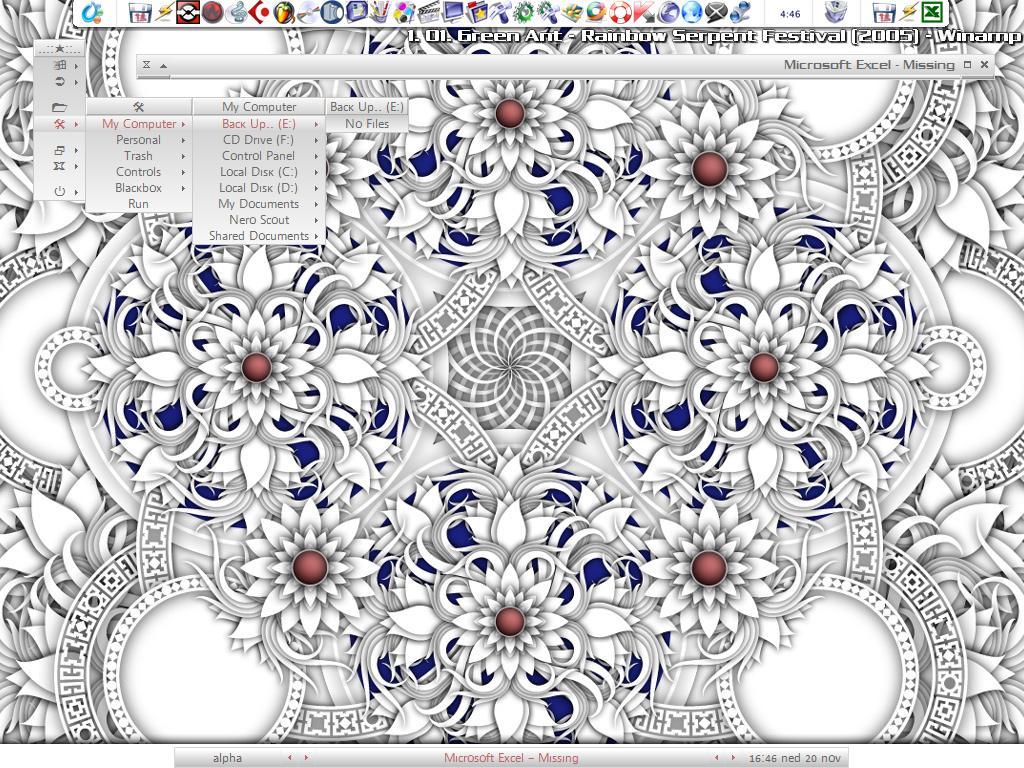Expand My Documents folder menu

[x=259, y=204]
